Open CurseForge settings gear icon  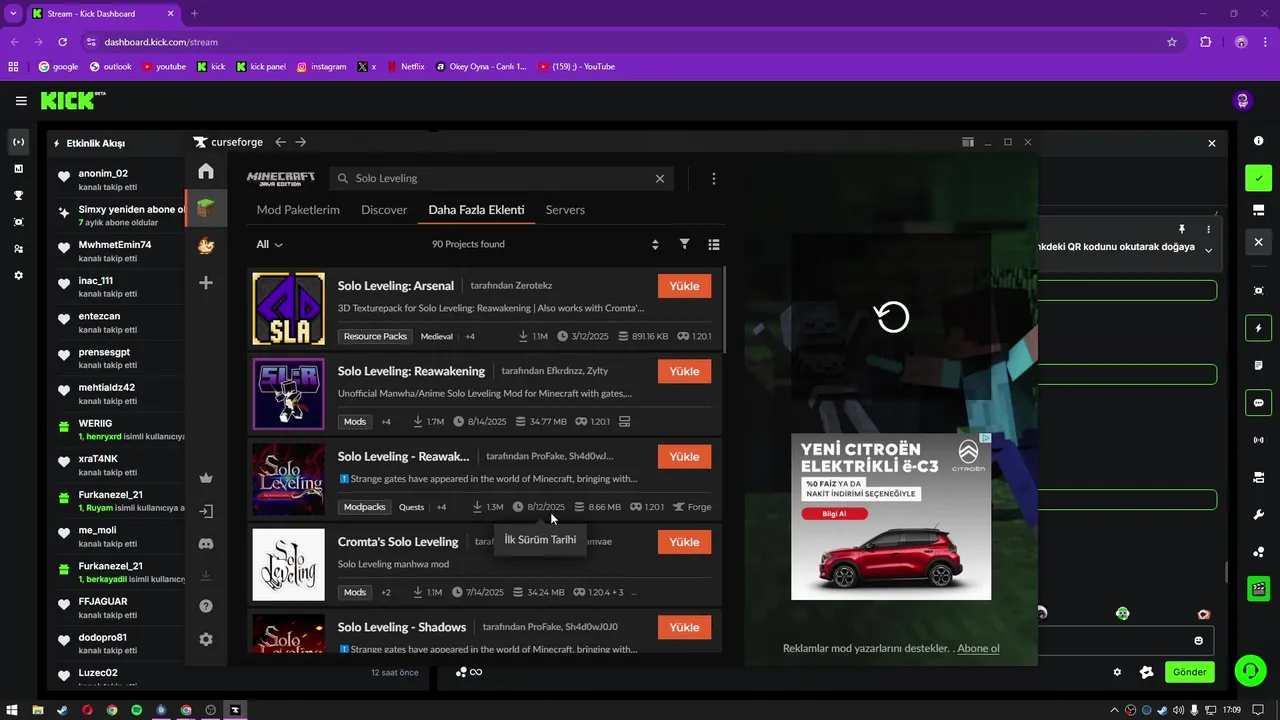click(206, 639)
